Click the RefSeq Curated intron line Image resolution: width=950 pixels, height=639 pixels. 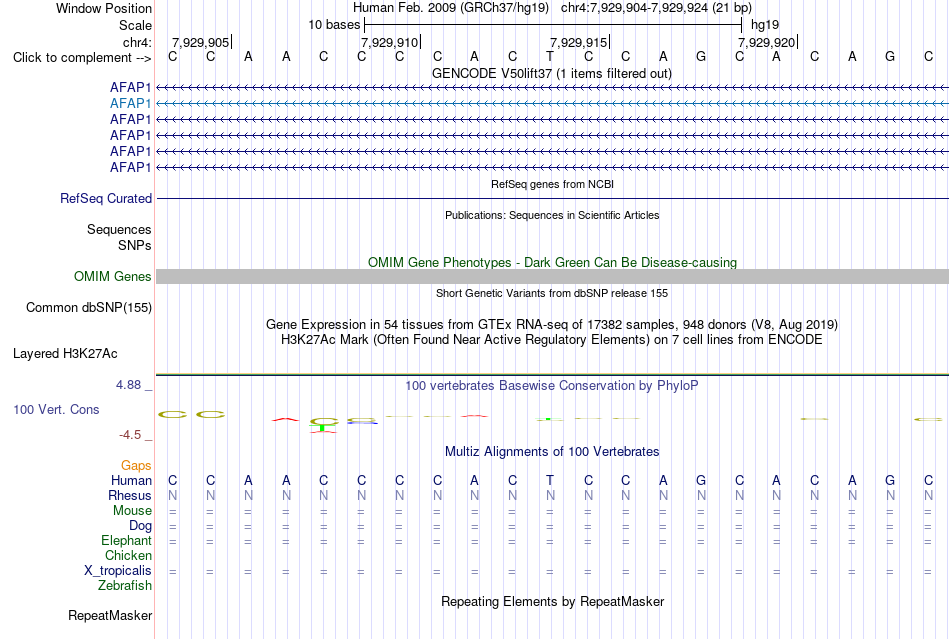point(553,199)
